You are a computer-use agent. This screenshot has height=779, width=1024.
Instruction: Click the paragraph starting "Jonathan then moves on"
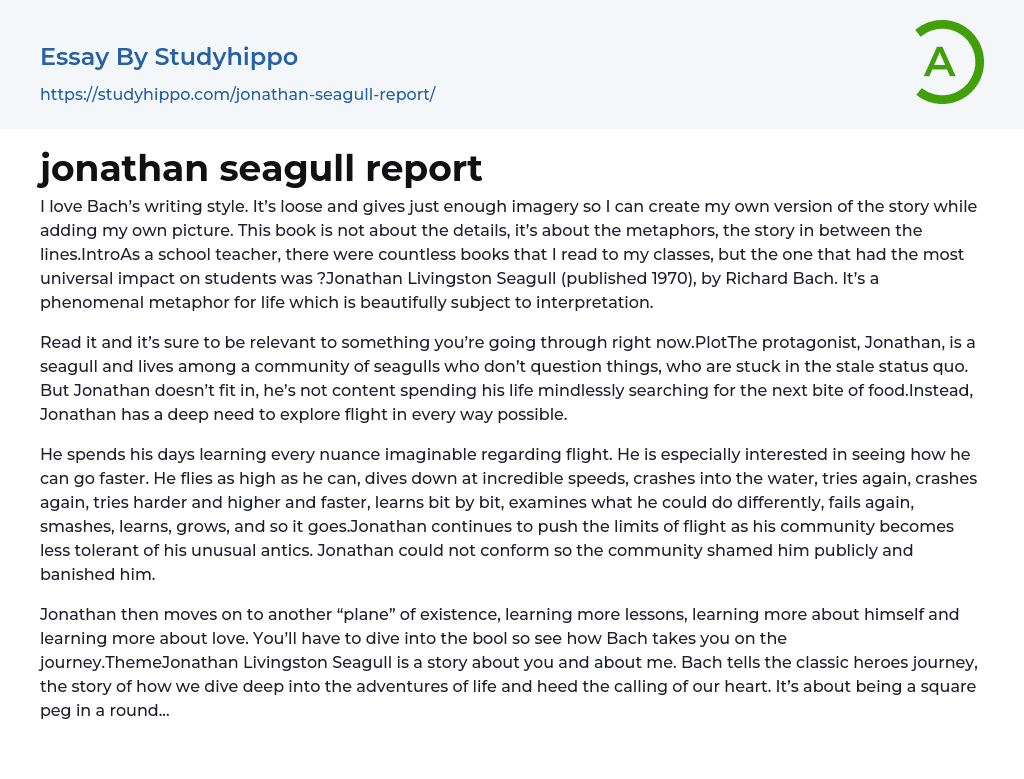click(x=508, y=662)
